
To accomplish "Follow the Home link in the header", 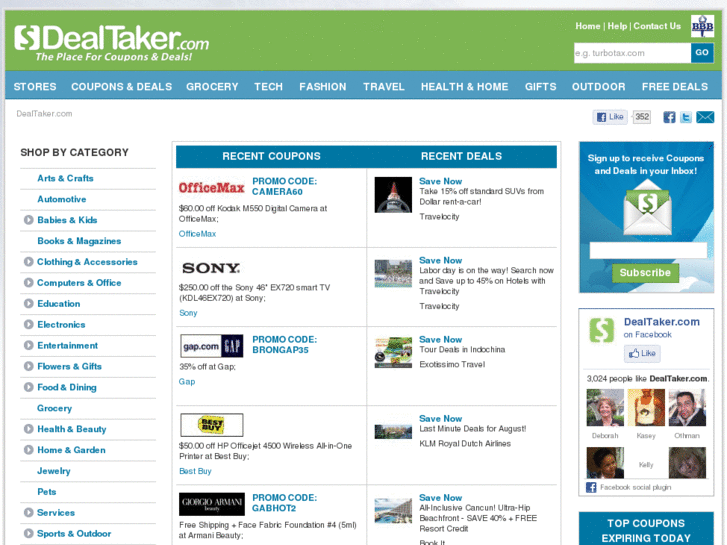I will click(588, 26).
